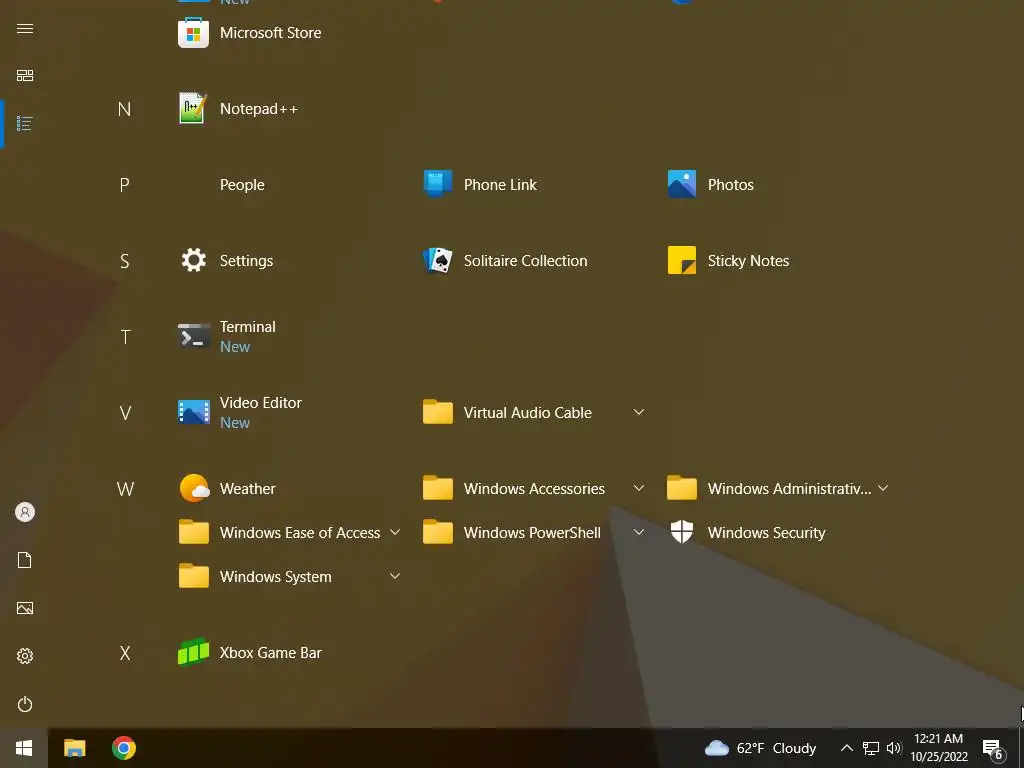Open the Photos app
The height and width of the screenshot is (768, 1024).
tap(711, 184)
